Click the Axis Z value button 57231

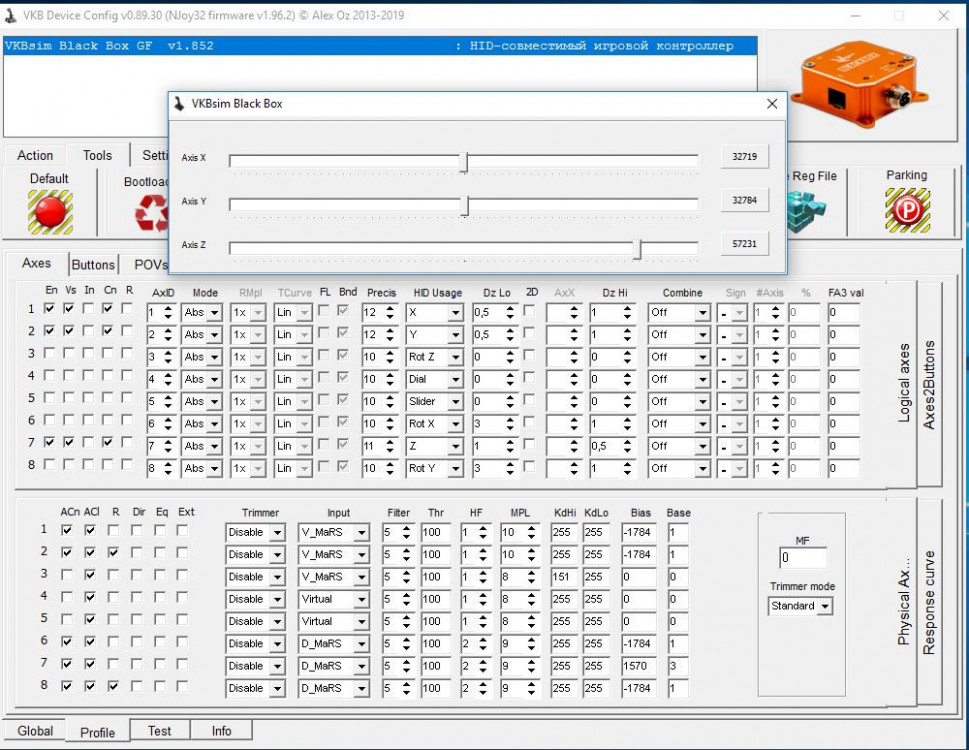click(x=744, y=243)
